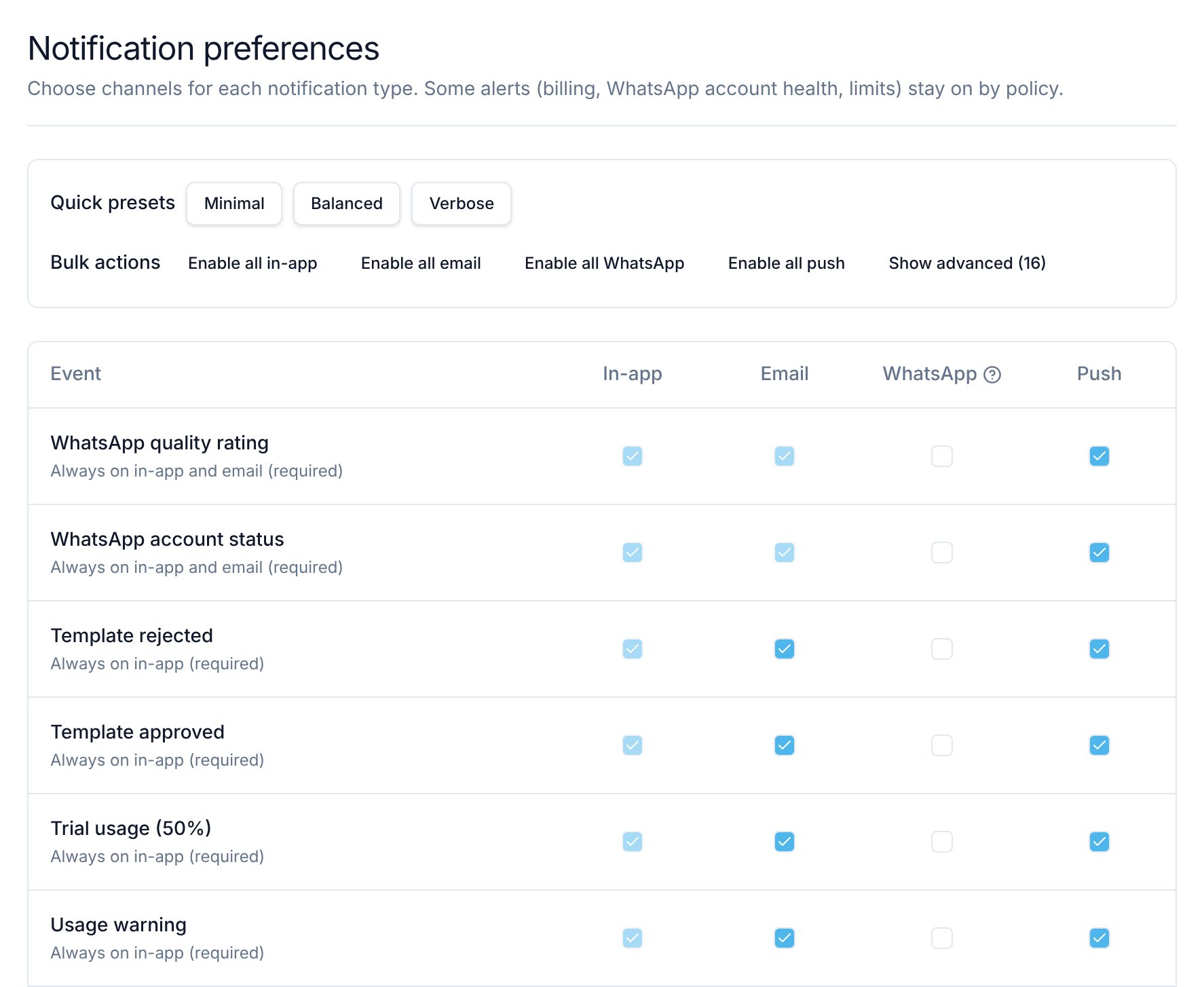Click the 'Quick presets' label
1204x987 pixels.
(113, 203)
